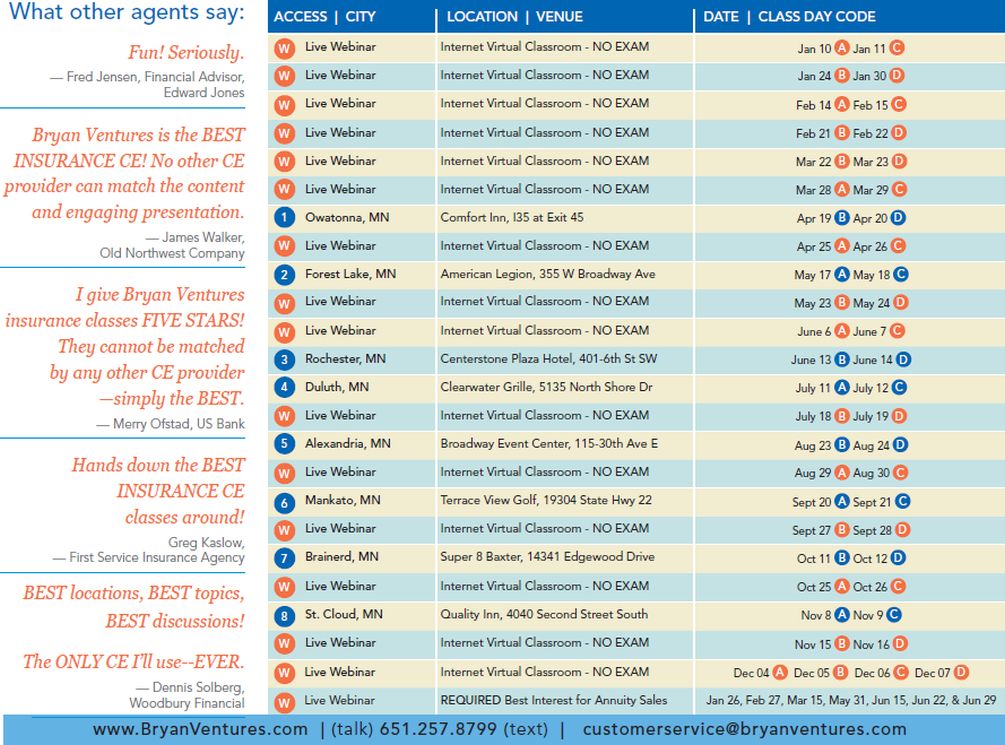This screenshot has height=745, width=1005.
Task: Select the B code circle after Jan 24
Action: coord(842,76)
